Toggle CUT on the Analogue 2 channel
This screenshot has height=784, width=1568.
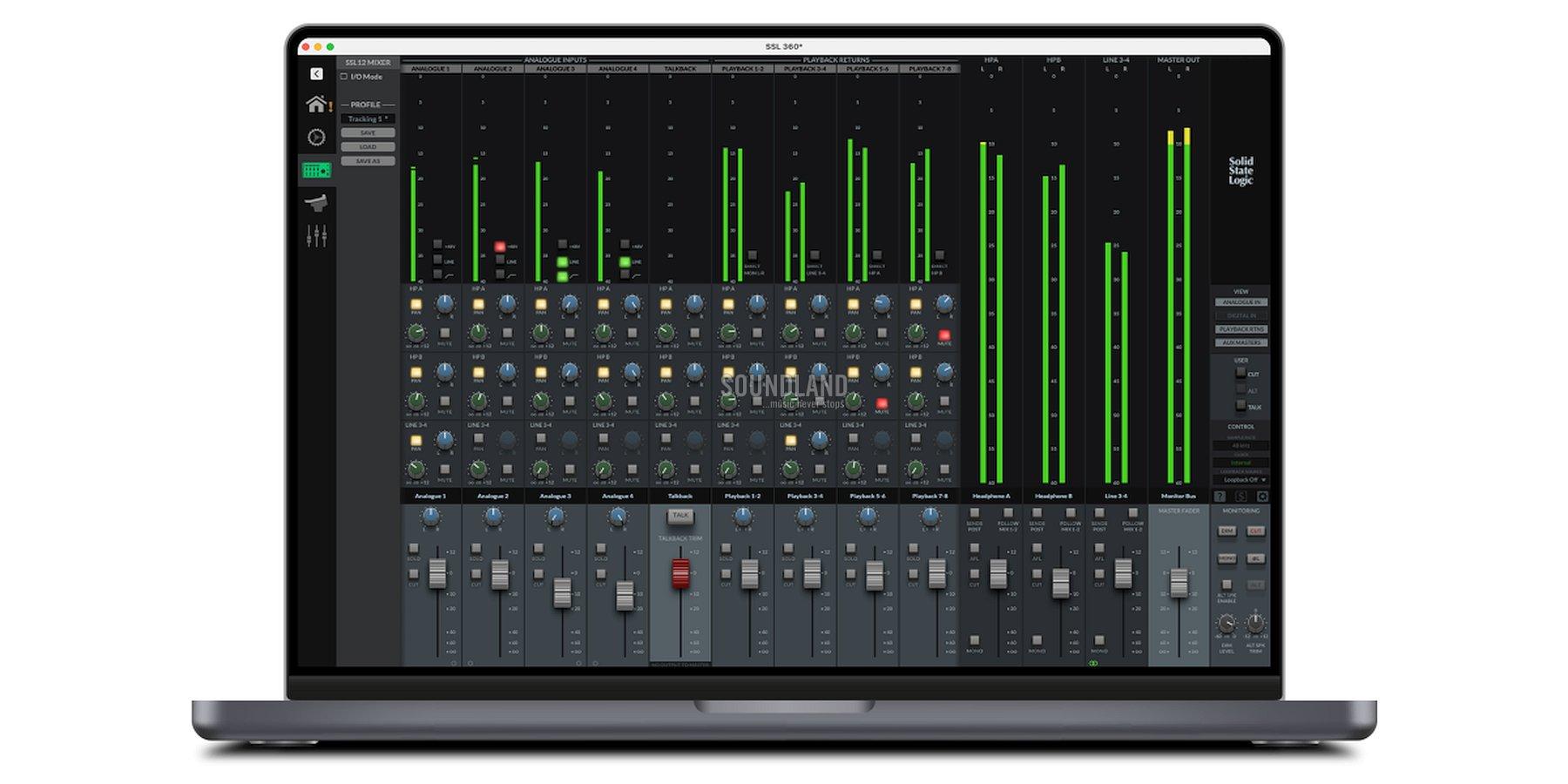476,574
